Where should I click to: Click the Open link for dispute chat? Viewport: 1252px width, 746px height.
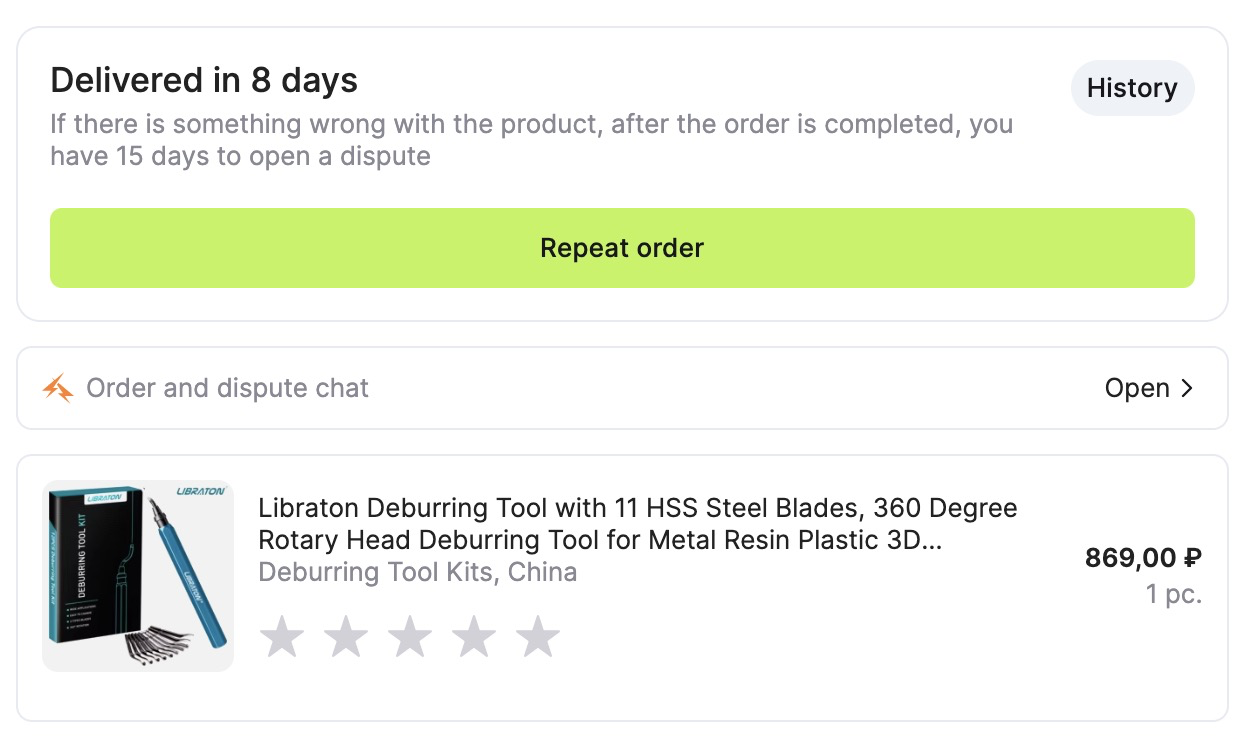(x=1137, y=388)
